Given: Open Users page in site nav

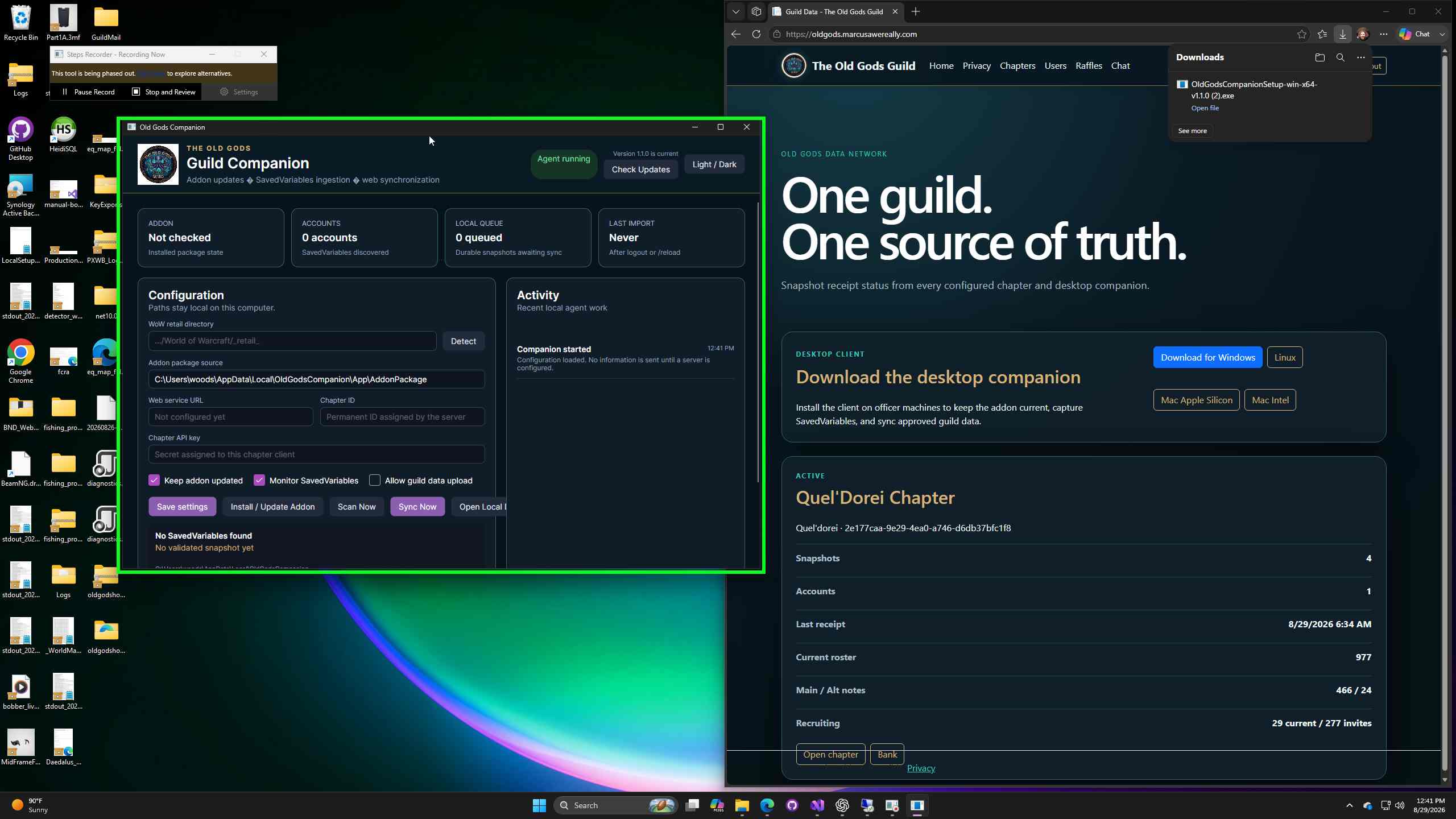Looking at the screenshot, I should 1056,66.
